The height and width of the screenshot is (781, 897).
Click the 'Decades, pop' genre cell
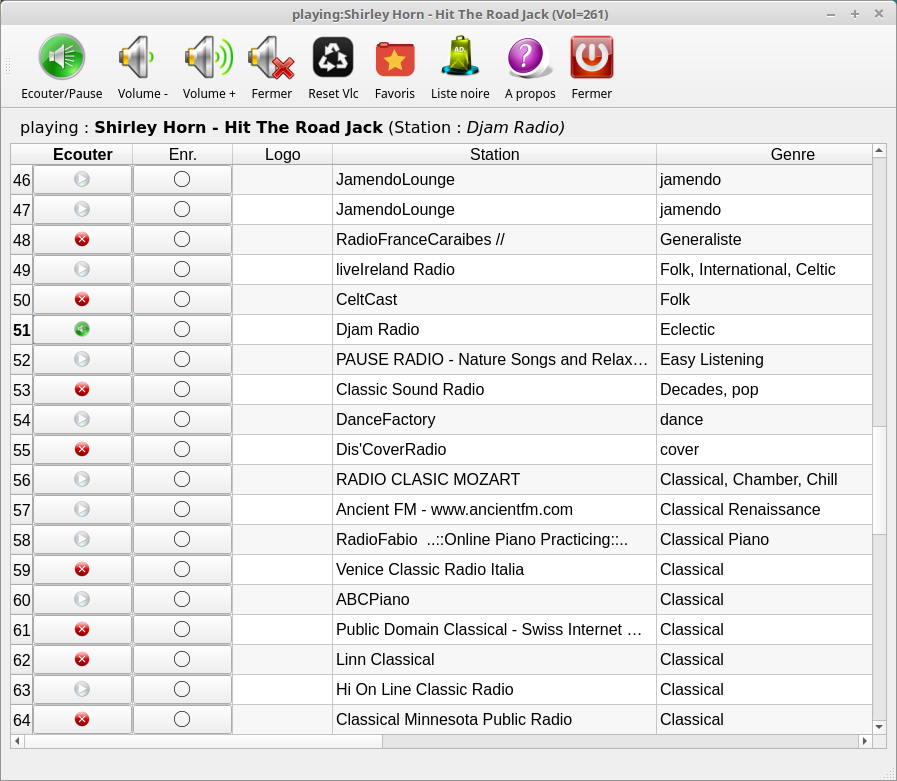pyautogui.click(x=764, y=389)
